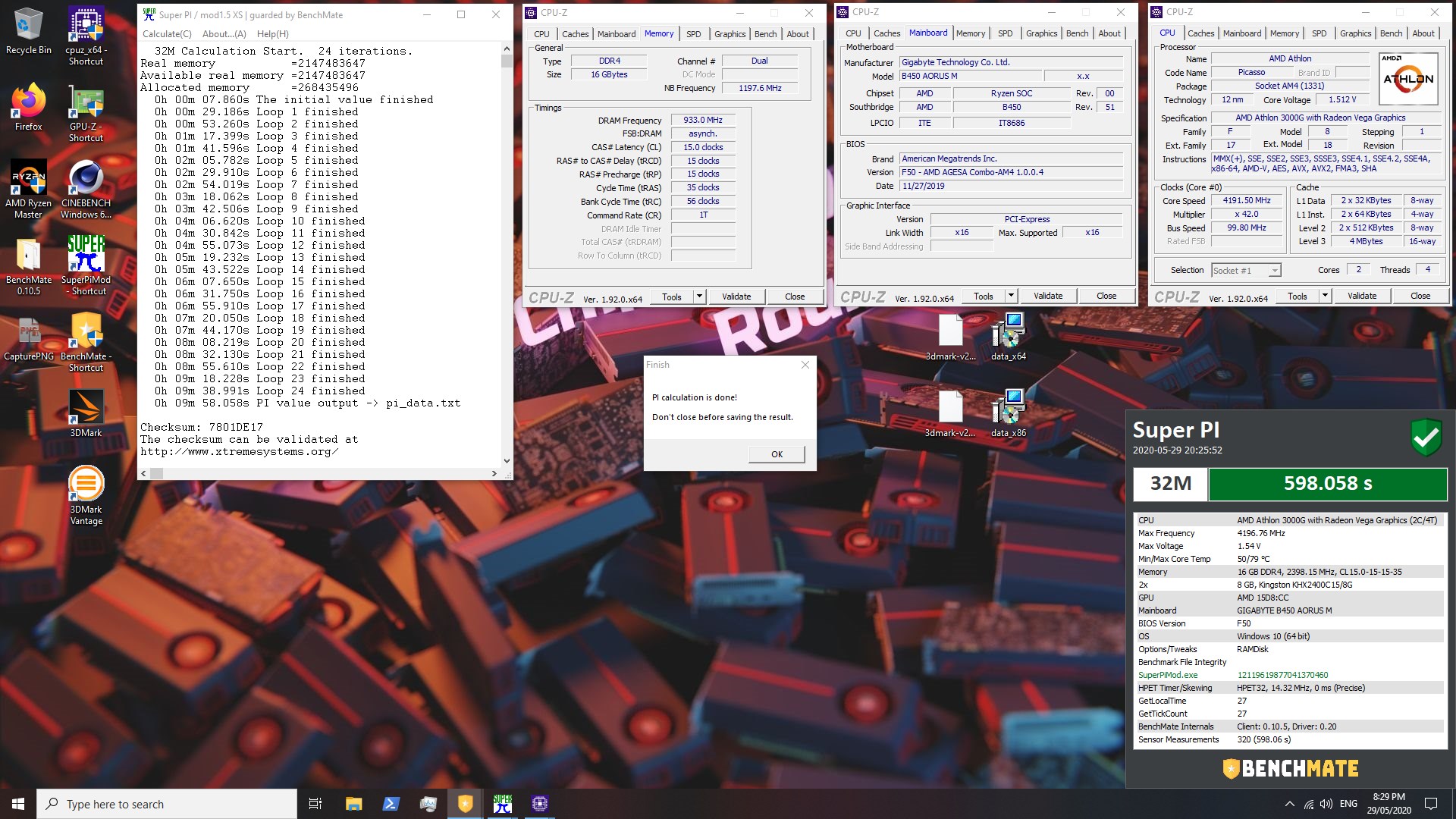
Task: Switch to SPD tab in Memory CPU-Z window
Action: pyautogui.click(x=693, y=34)
